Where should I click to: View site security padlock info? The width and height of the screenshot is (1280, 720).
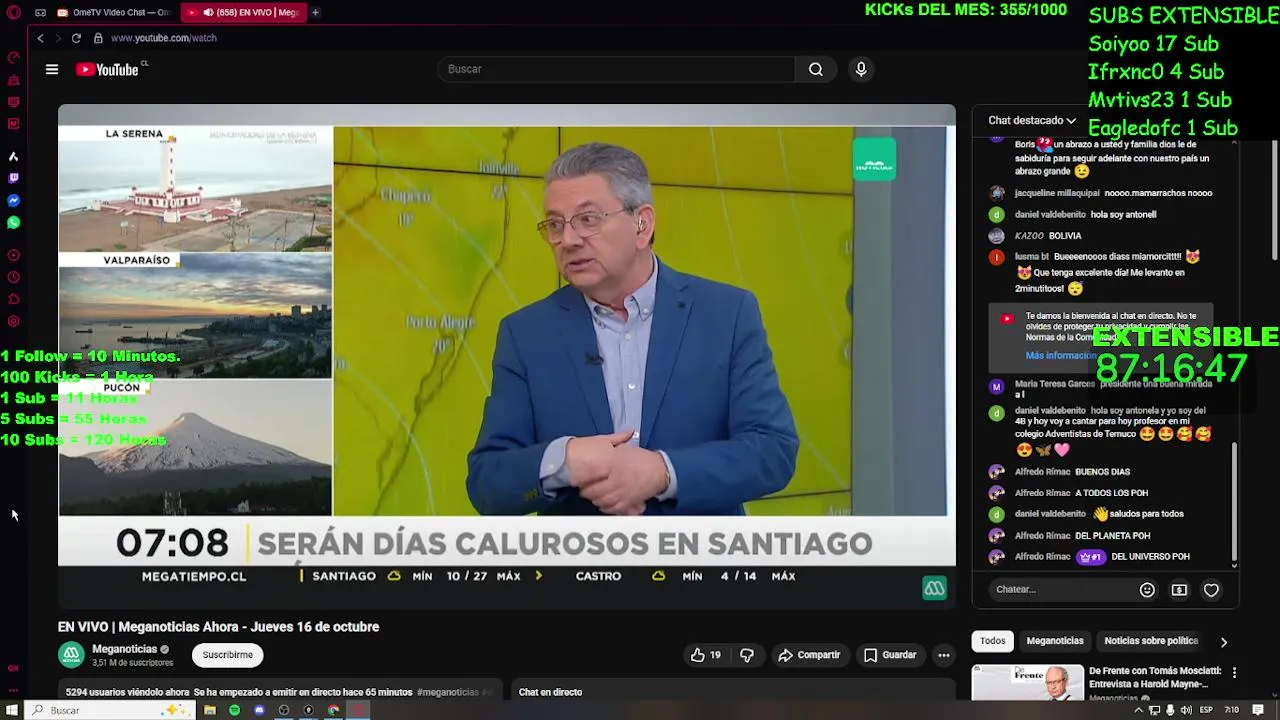tap(98, 38)
